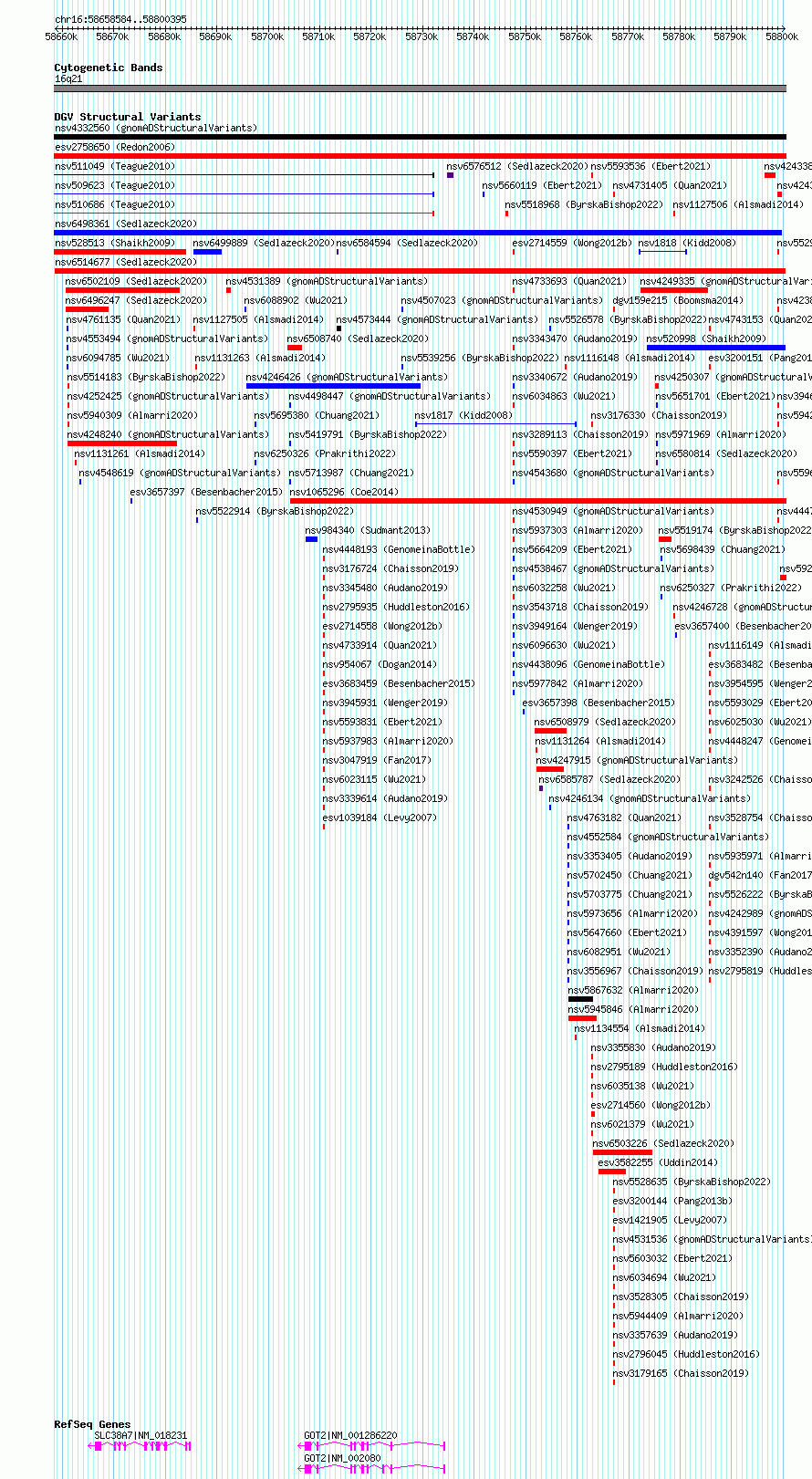Open esv2714559 (Wong2012b) variant
The image size is (812, 1479).
coord(572,243)
